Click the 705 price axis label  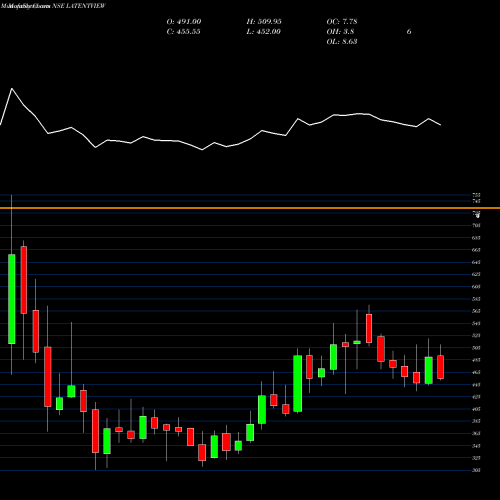pyautogui.click(x=476, y=226)
